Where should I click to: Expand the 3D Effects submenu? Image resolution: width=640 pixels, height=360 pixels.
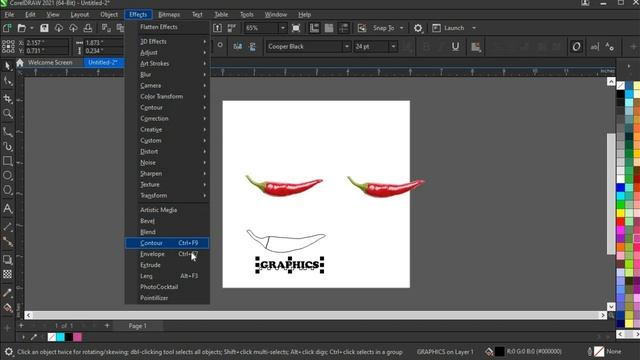tap(167, 41)
